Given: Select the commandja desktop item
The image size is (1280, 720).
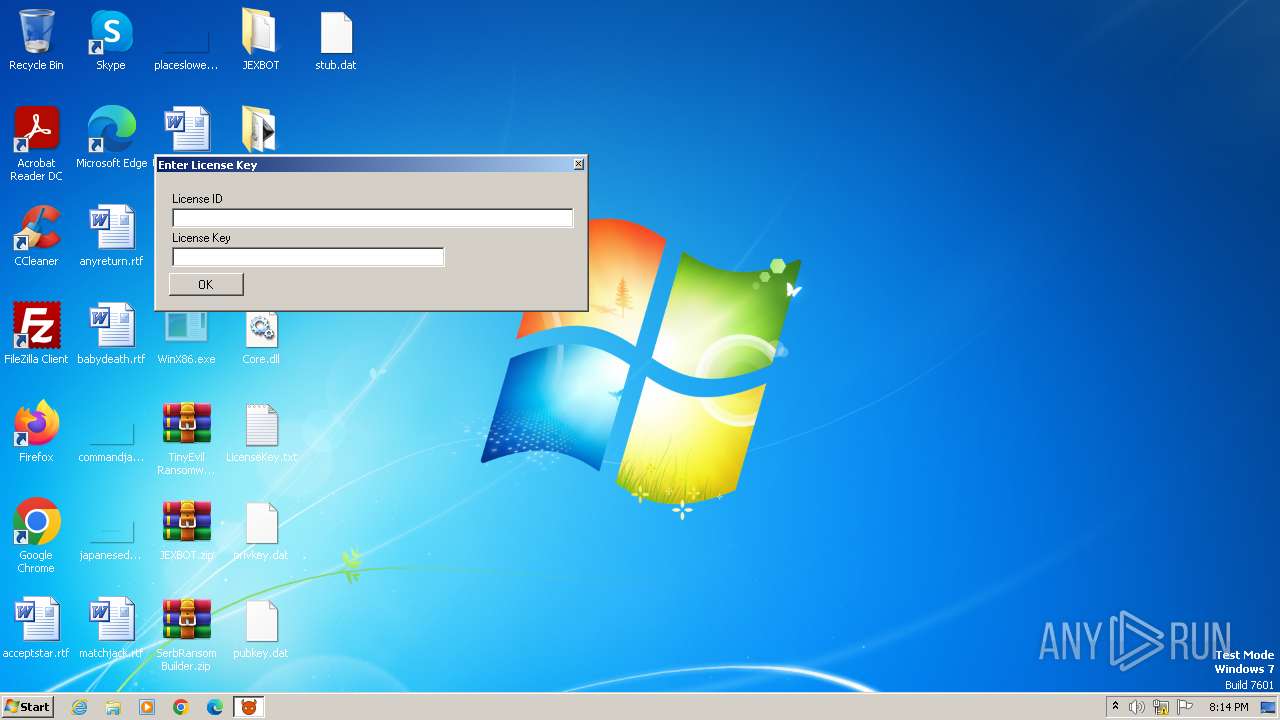Looking at the screenshot, I should tap(111, 440).
